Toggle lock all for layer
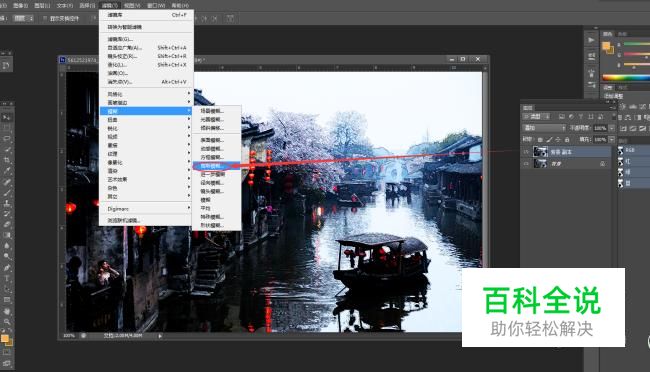 567,140
